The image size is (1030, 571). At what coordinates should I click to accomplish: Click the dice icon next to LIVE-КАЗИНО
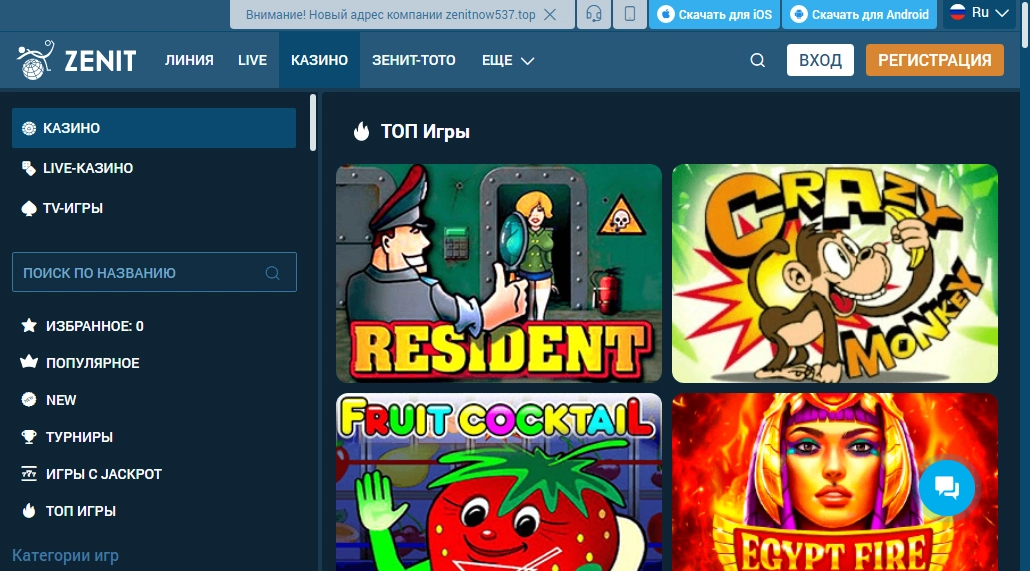[29, 168]
